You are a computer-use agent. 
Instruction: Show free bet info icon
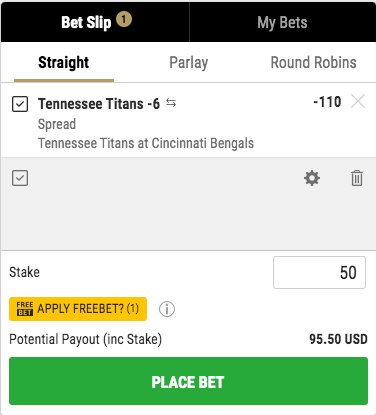point(167,309)
